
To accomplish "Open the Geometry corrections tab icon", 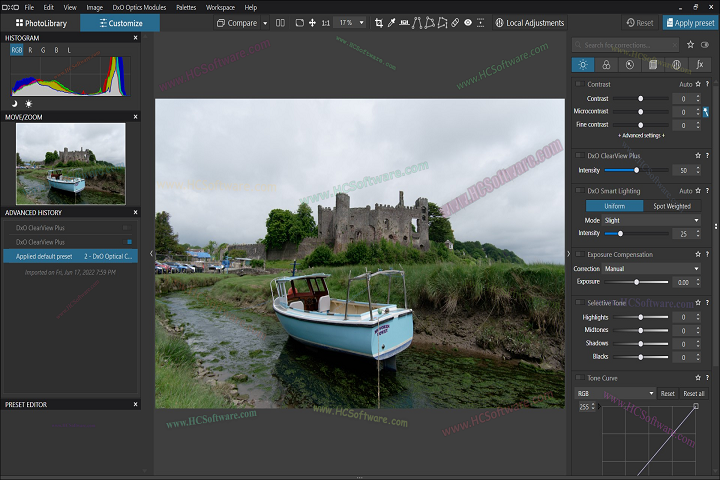I will click(653, 65).
